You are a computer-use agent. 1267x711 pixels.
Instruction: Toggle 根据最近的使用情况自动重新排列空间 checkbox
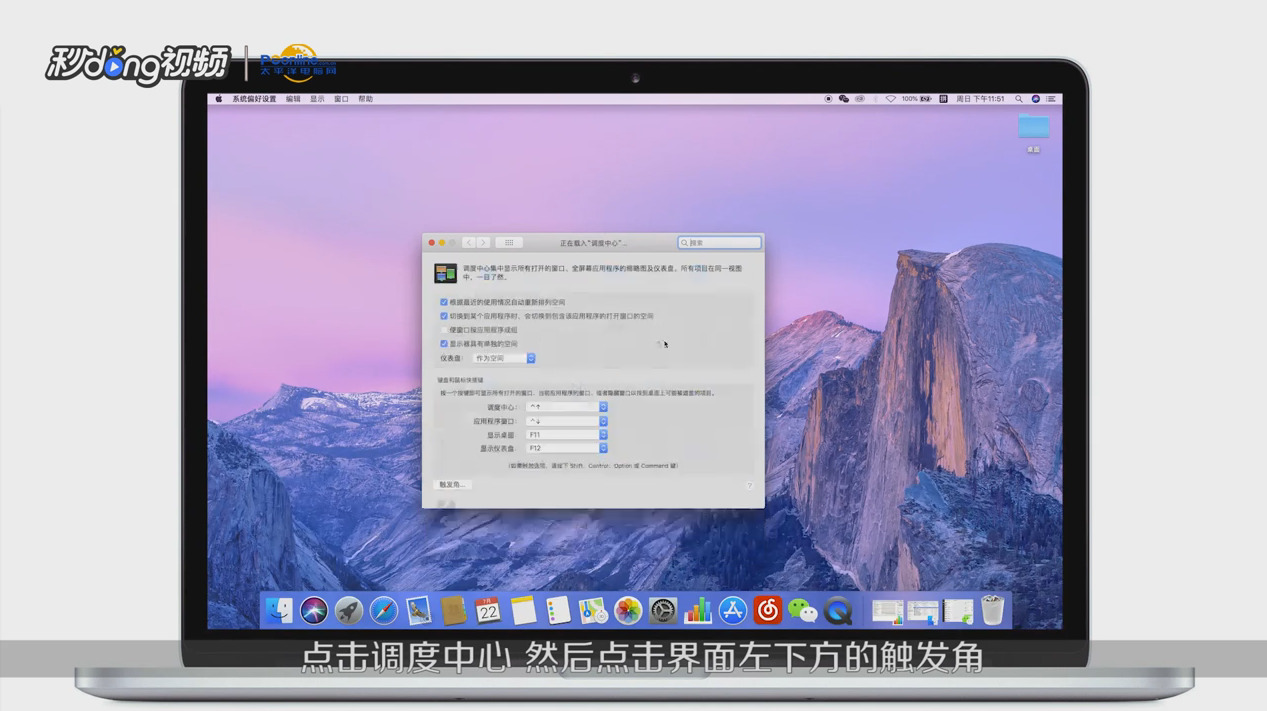(444, 302)
